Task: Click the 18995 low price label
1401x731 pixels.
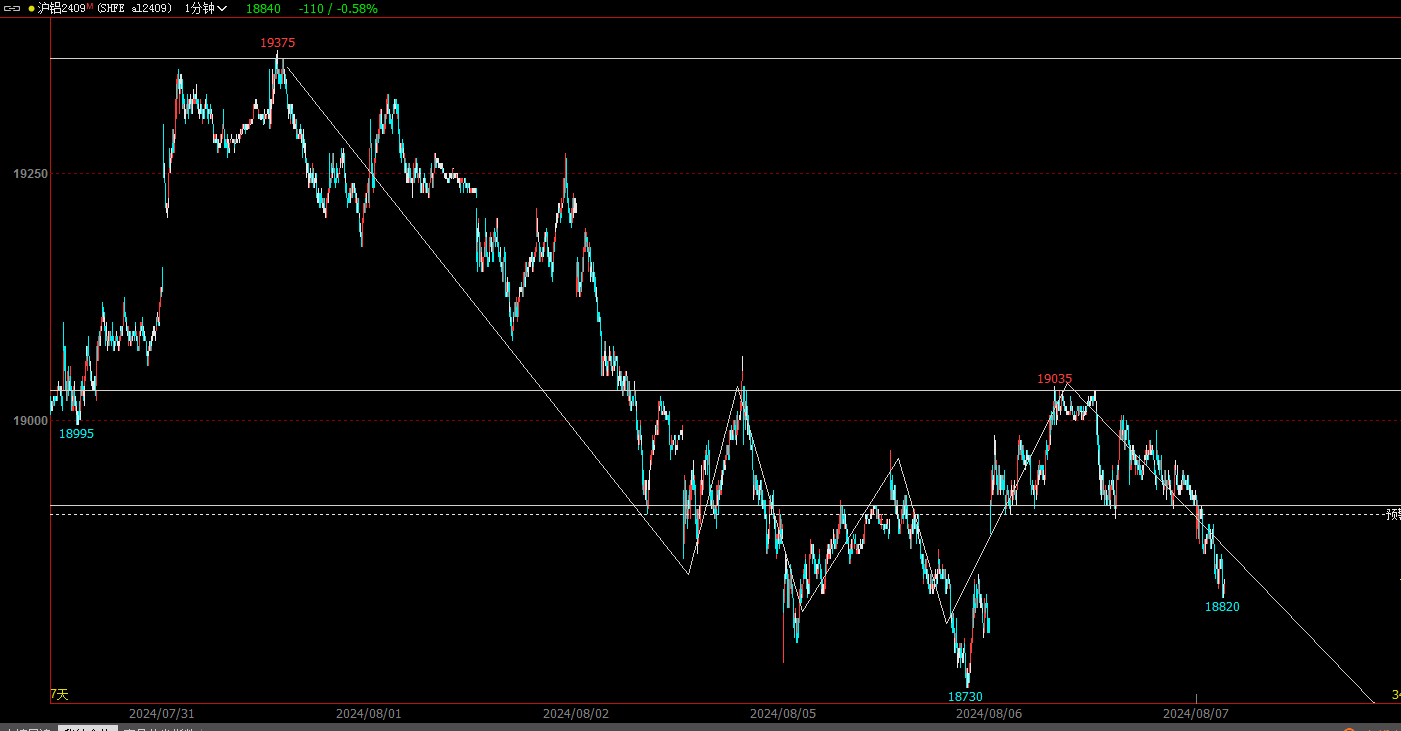Action: point(76,434)
